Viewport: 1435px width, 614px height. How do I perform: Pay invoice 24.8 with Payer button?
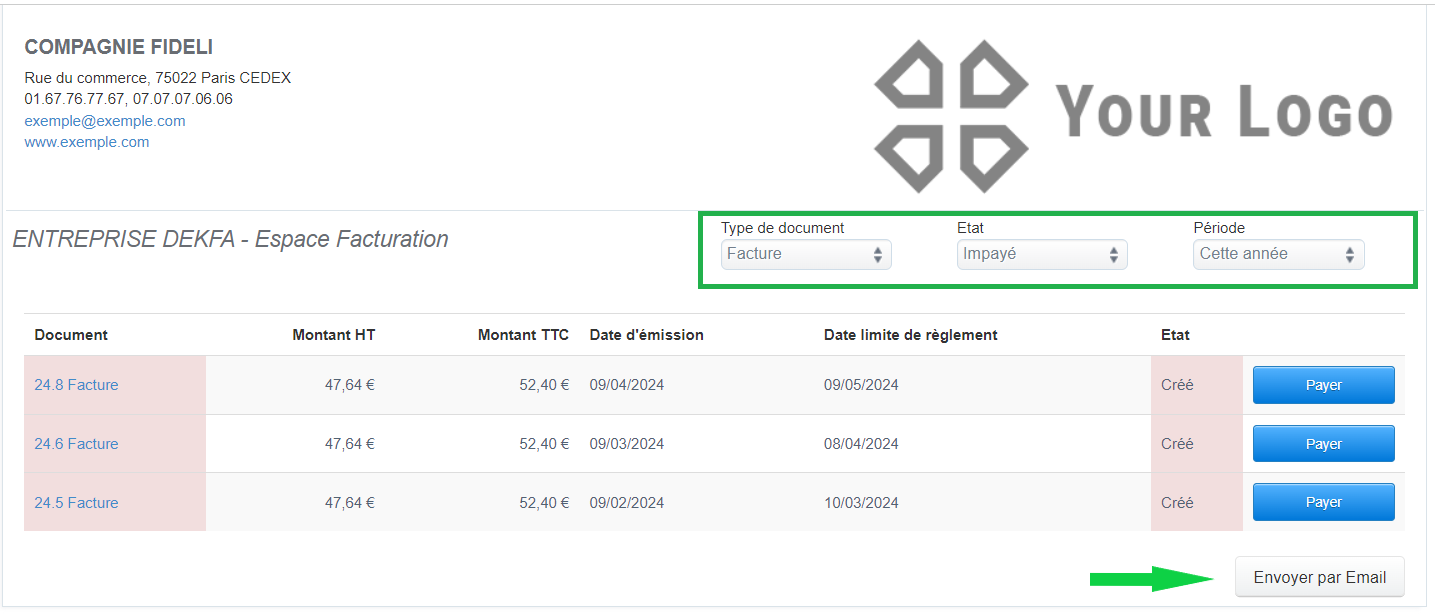pos(1324,385)
